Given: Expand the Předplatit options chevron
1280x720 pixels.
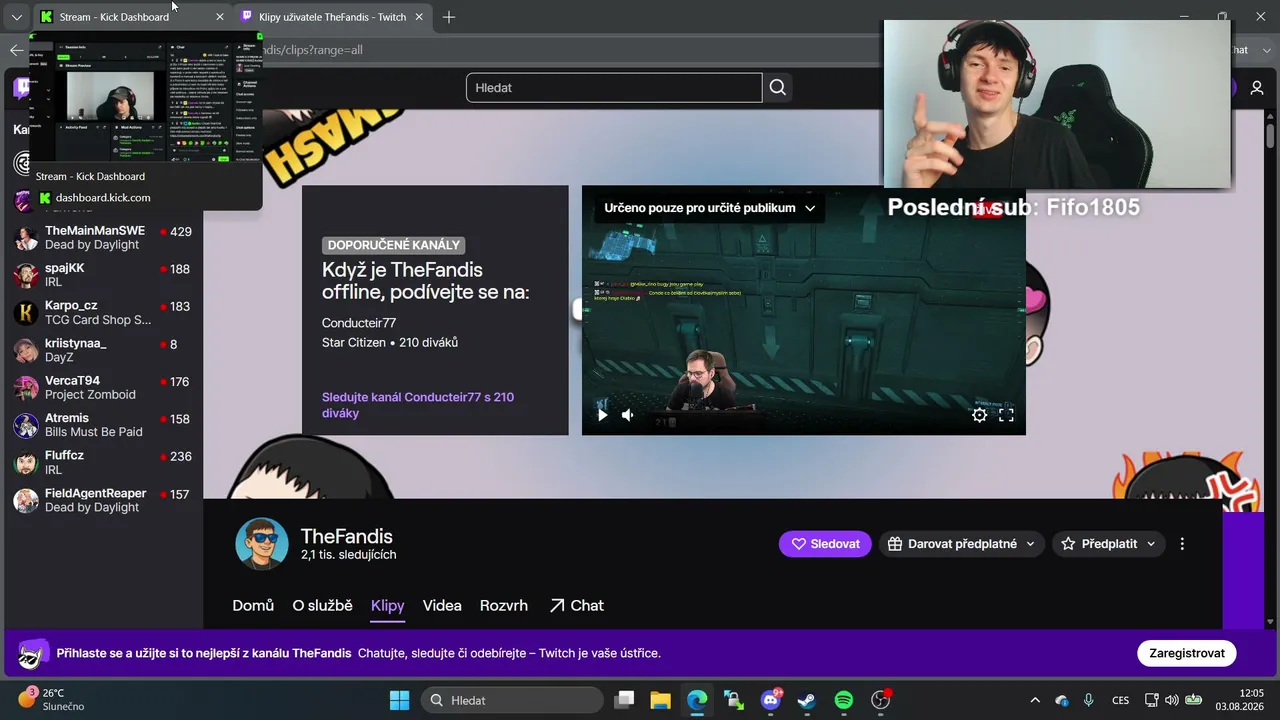Looking at the screenshot, I should pos(1151,544).
